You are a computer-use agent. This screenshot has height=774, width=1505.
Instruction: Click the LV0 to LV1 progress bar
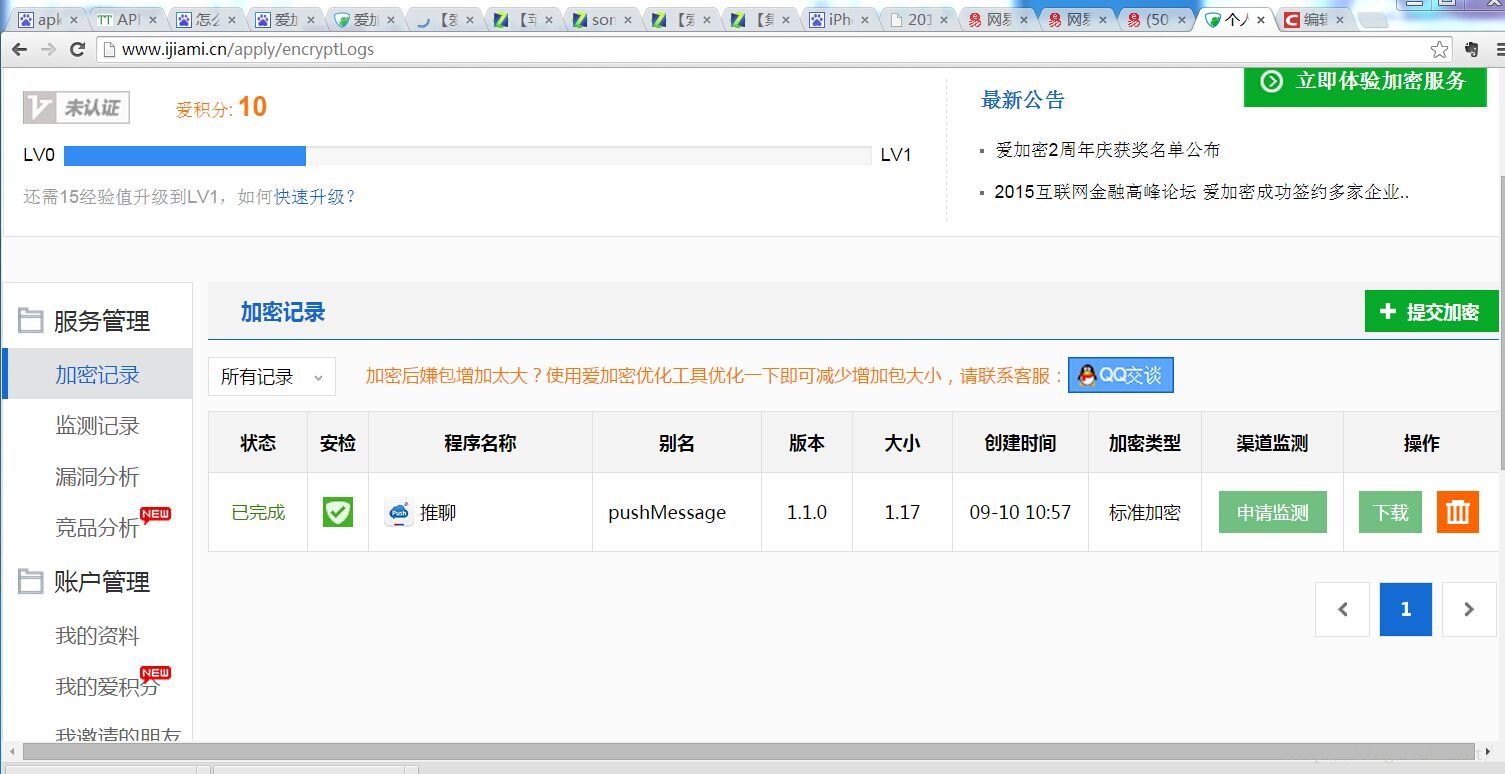click(467, 155)
